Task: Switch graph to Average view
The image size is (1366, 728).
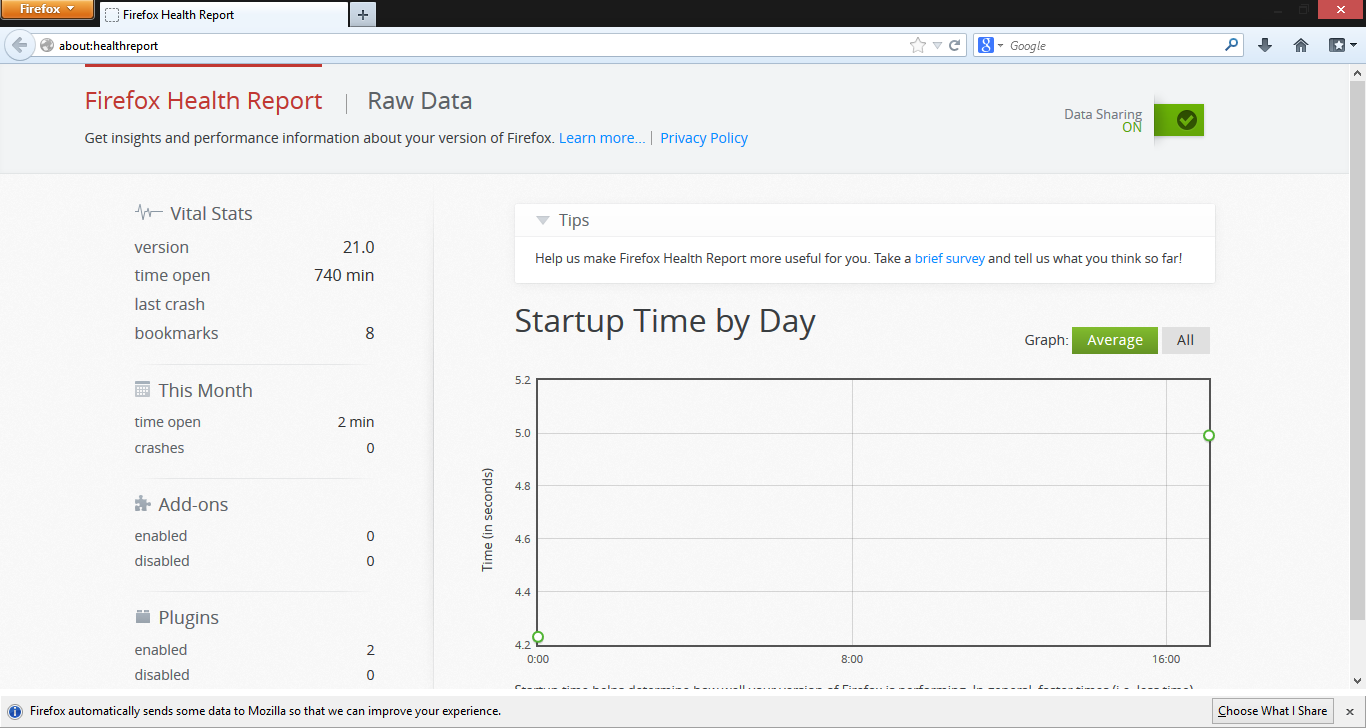Action: coord(1115,340)
